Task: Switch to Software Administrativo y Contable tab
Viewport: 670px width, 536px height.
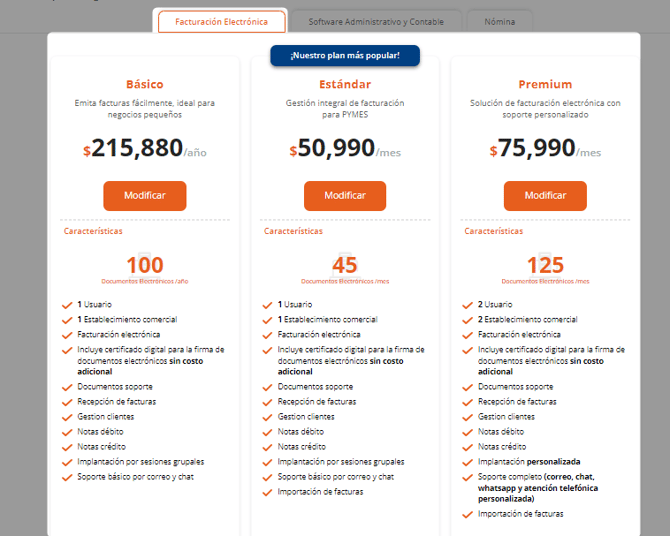Action: pyautogui.click(x=376, y=22)
